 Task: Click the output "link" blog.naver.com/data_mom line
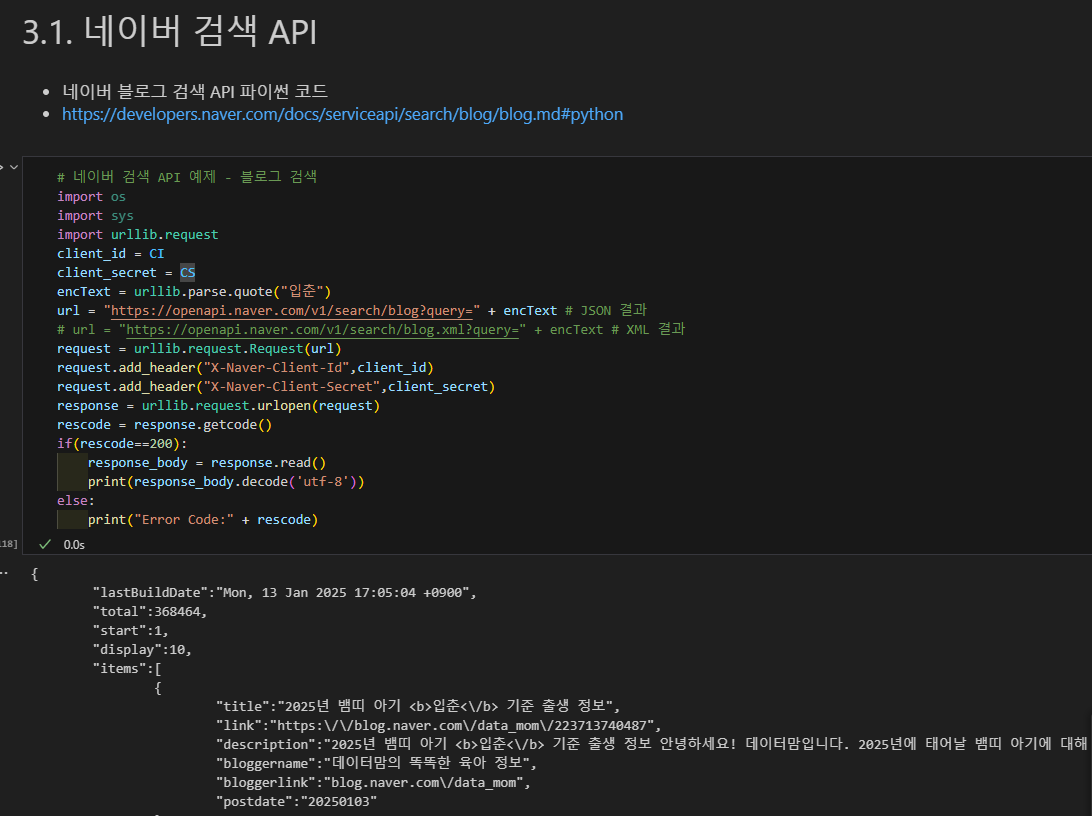439,725
